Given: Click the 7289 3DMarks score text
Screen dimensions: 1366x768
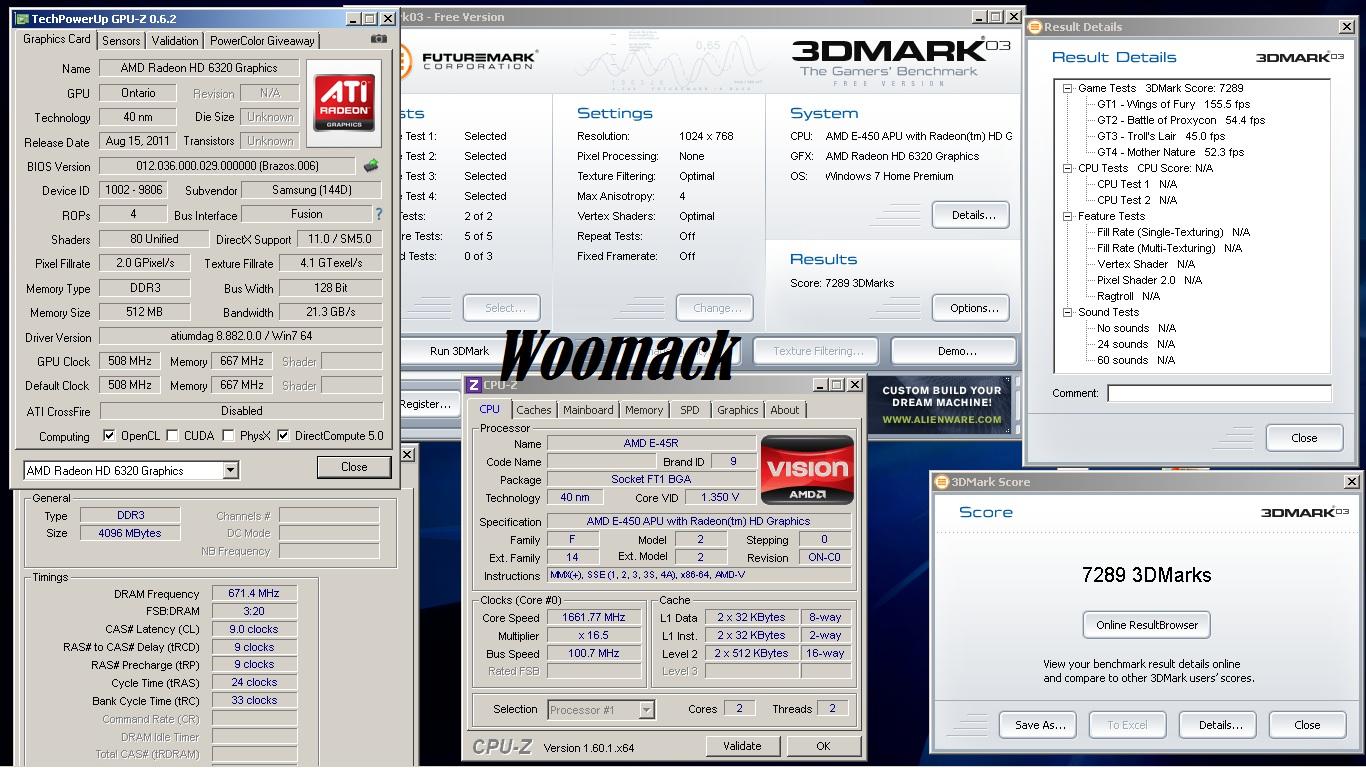Looking at the screenshot, I should click(x=1146, y=575).
